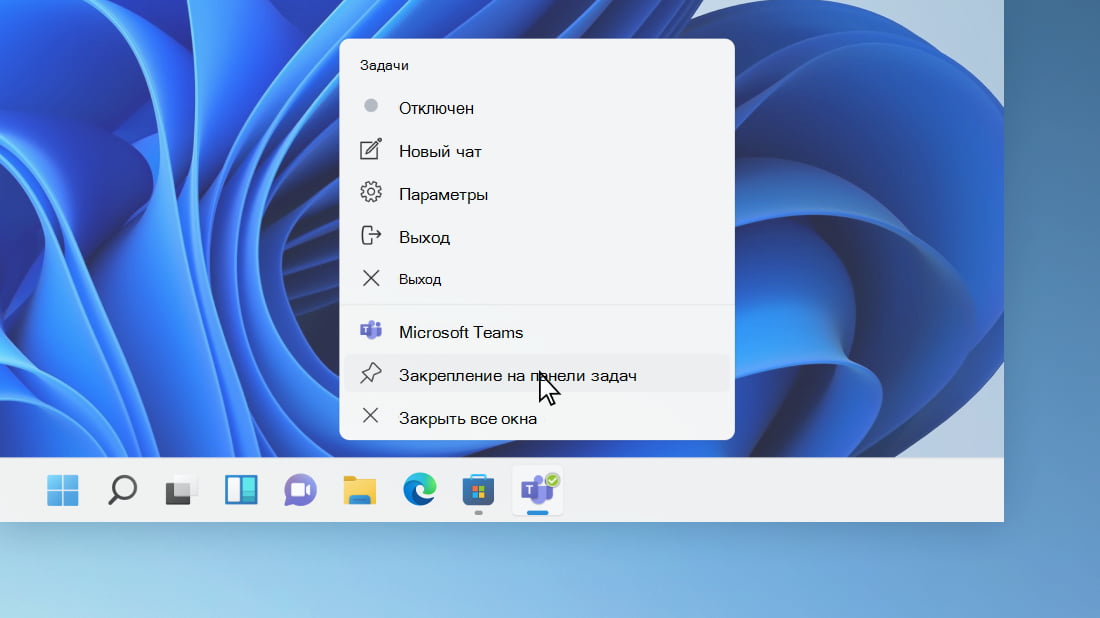Open Параметры from the Teams menu
This screenshot has width=1100, height=618.
click(444, 193)
